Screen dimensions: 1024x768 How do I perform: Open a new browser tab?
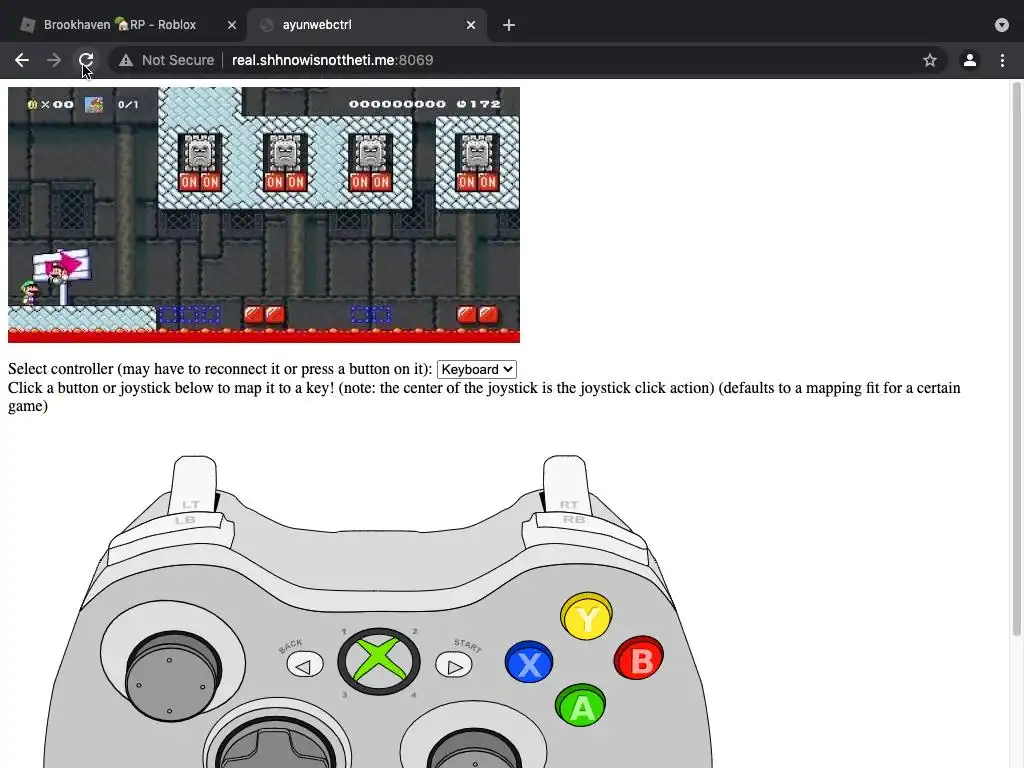pos(509,25)
